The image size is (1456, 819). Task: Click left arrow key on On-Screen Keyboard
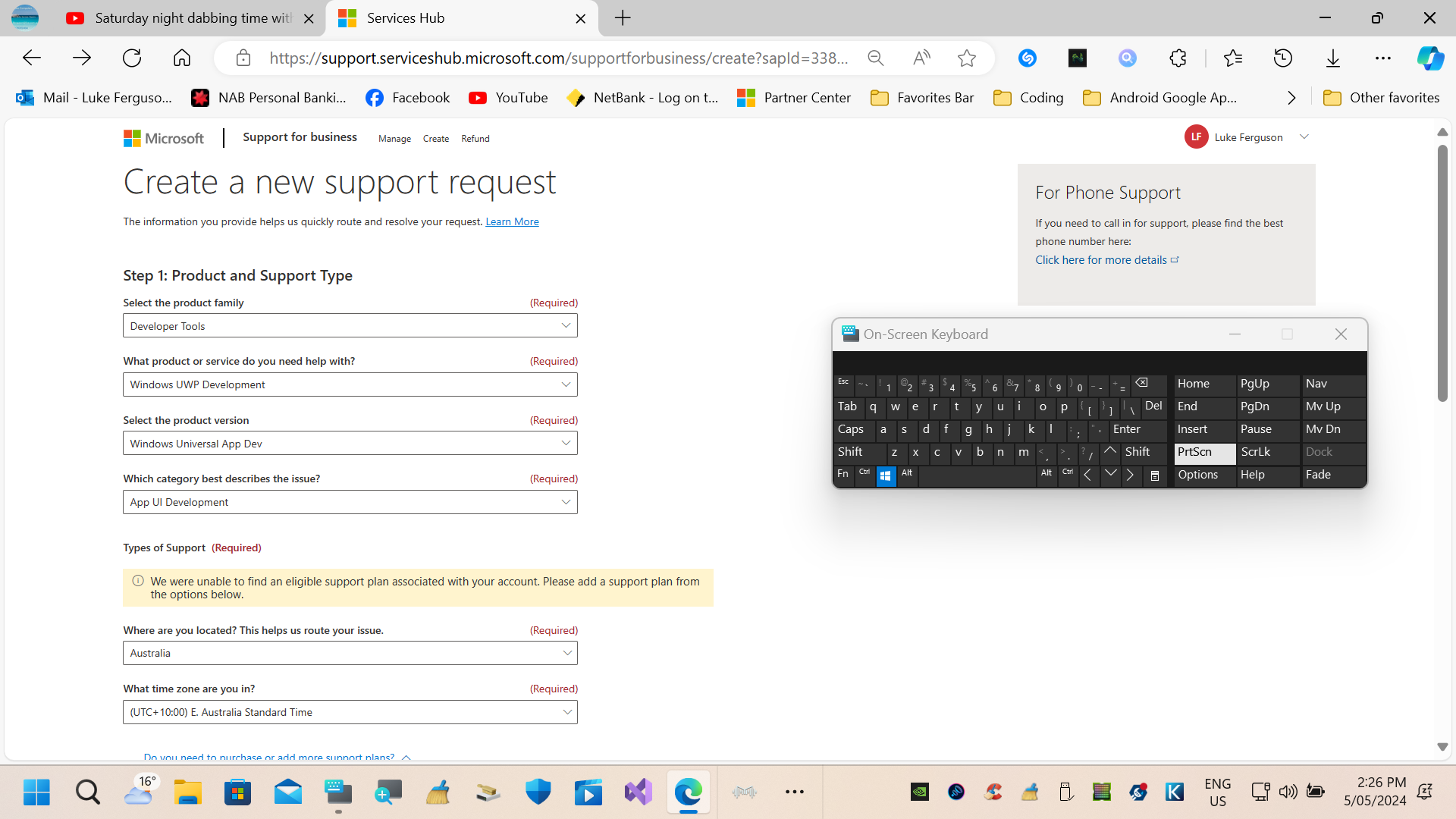coord(1088,475)
